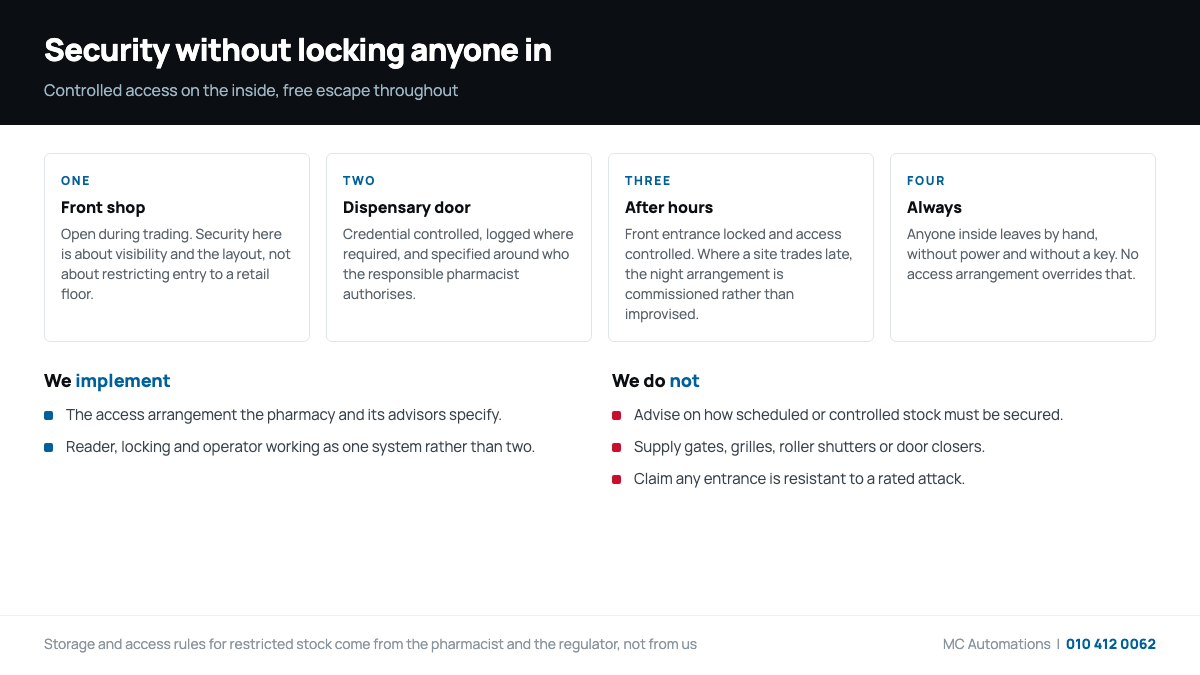The width and height of the screenshot is (1200, 675).
Task: Select the Always card
Action: 1023,247
